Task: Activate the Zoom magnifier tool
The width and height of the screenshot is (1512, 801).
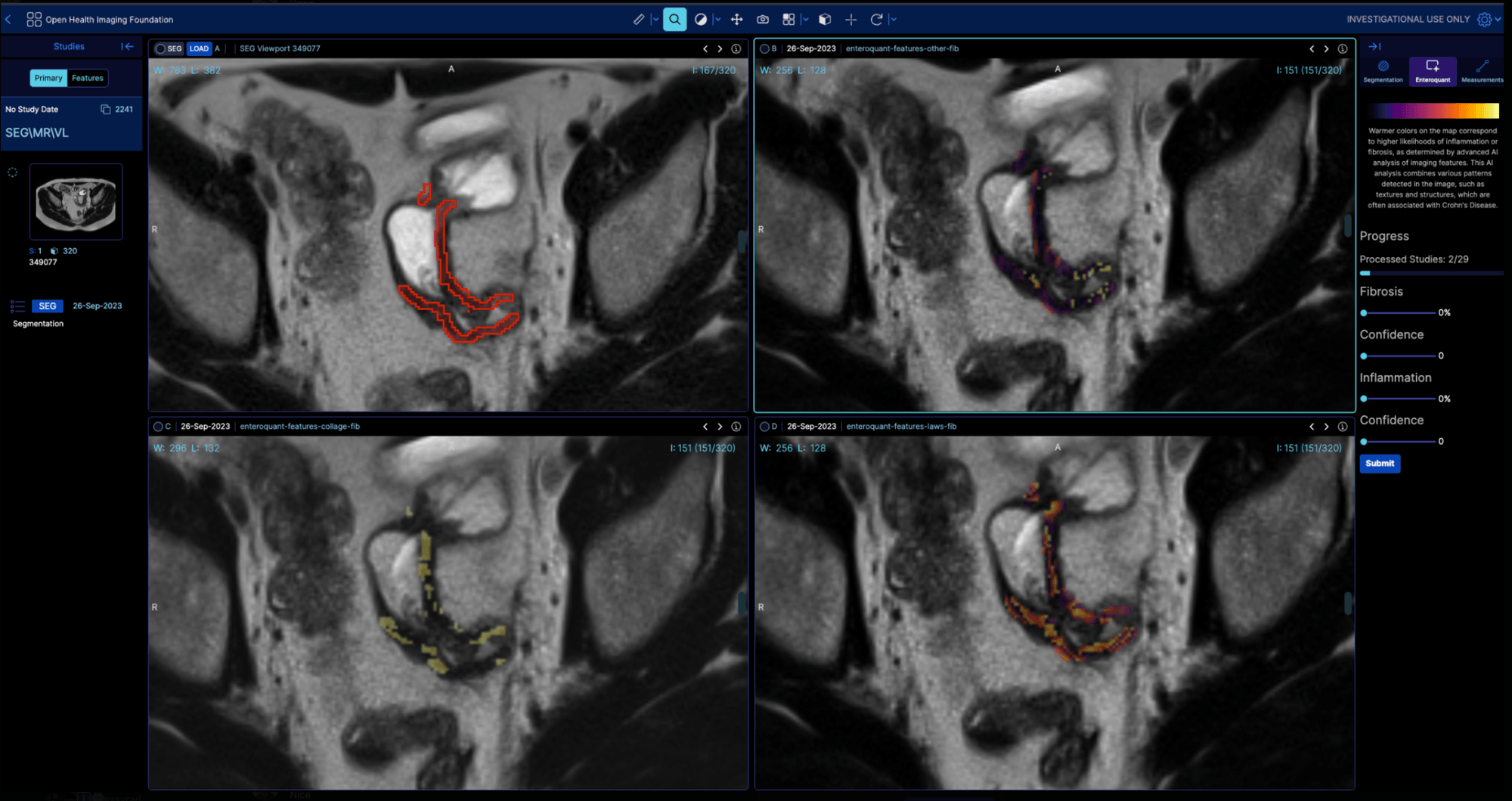Action: [x=674, y=20]
